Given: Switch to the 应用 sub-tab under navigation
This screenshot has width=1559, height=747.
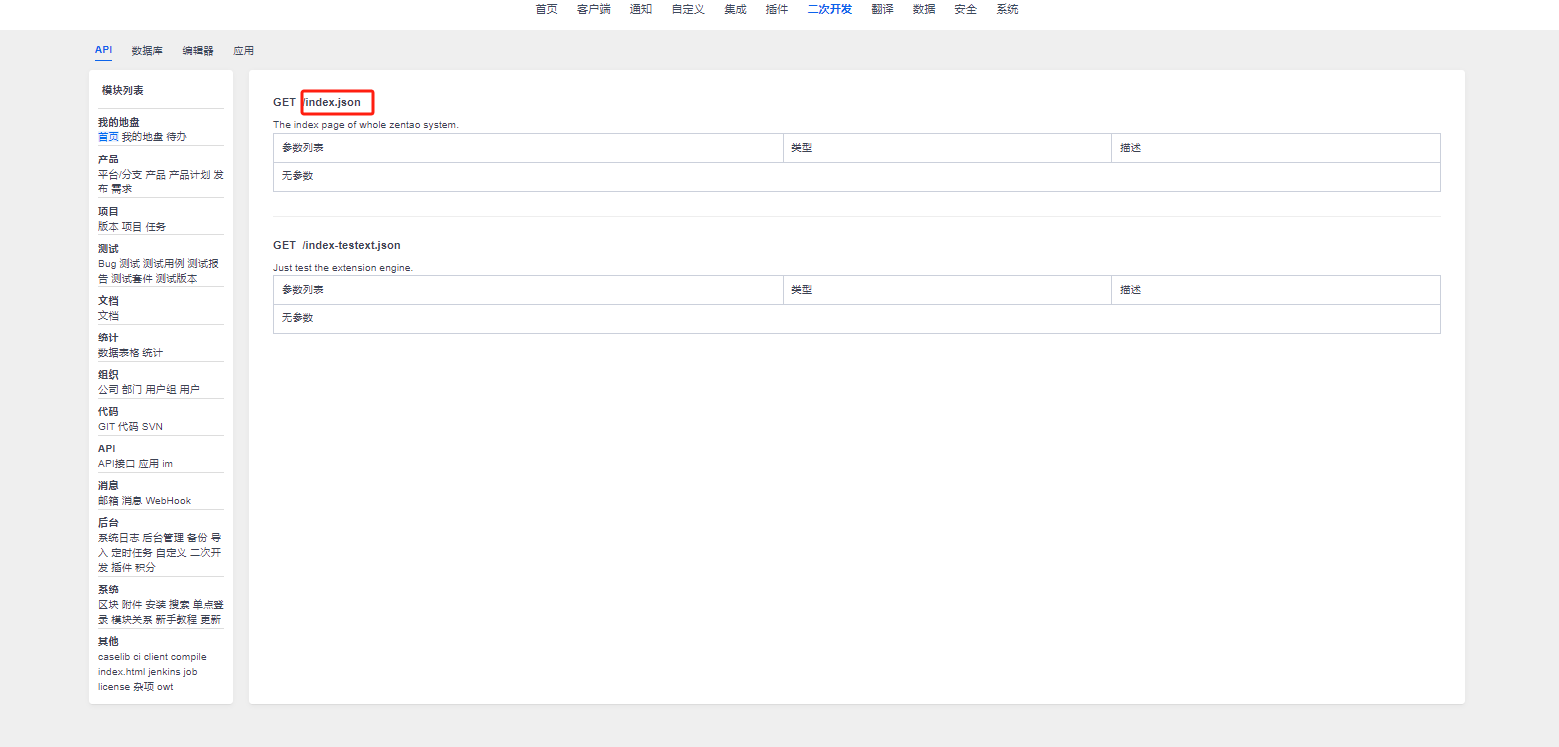Looking at the screenshot, I should coord(243,50).
